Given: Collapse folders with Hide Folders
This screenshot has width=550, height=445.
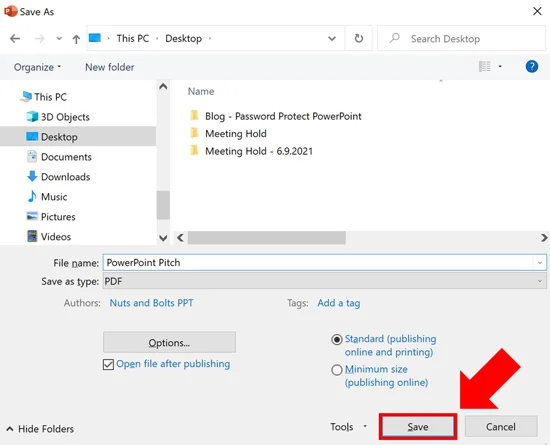Looking at the screenshot, I should 40,429.
